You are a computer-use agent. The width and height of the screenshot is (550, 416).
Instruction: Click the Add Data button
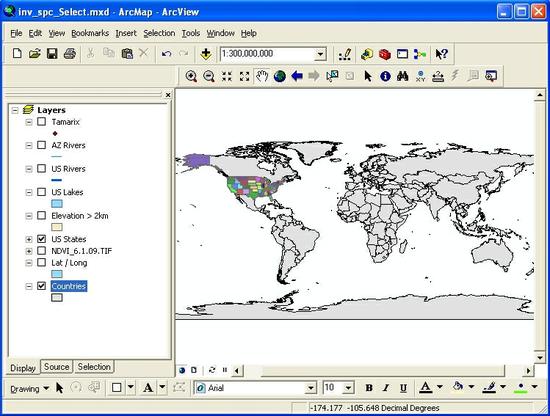point(206,54)
